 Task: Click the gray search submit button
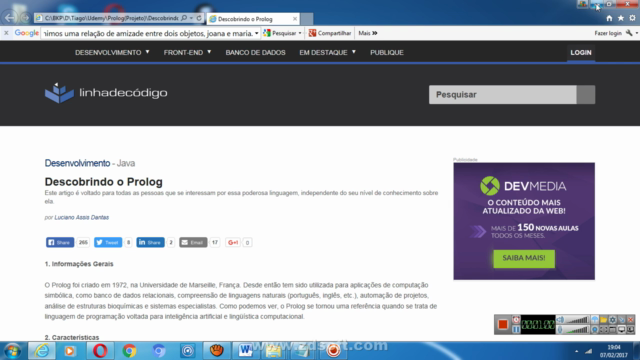tap(586, 95)
